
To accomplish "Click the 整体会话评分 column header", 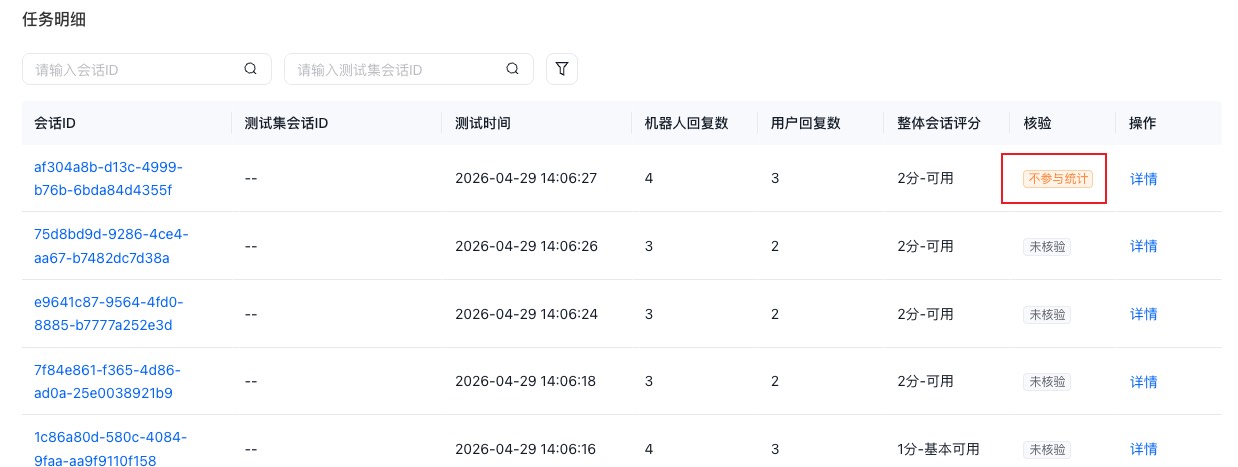I will click(939, 123).
